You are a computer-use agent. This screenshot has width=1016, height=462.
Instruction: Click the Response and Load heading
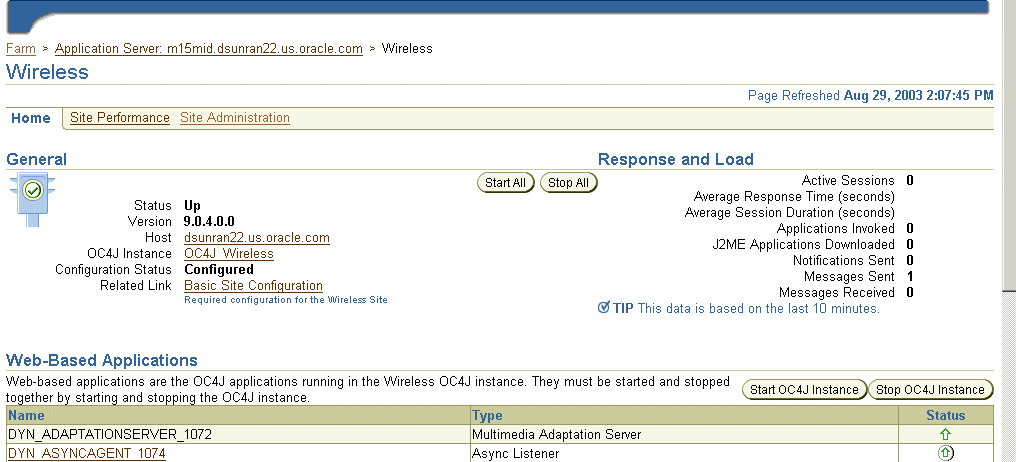coord(675,159)
